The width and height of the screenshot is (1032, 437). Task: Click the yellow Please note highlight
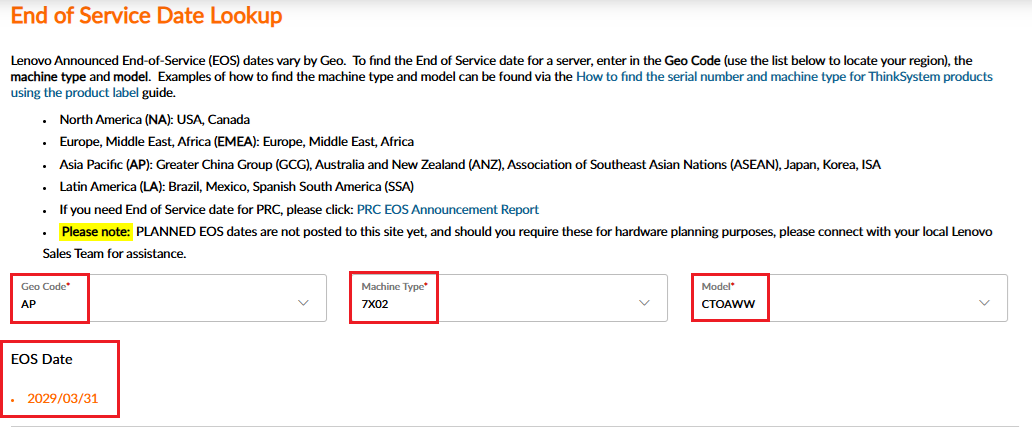[x=97, y=232]
